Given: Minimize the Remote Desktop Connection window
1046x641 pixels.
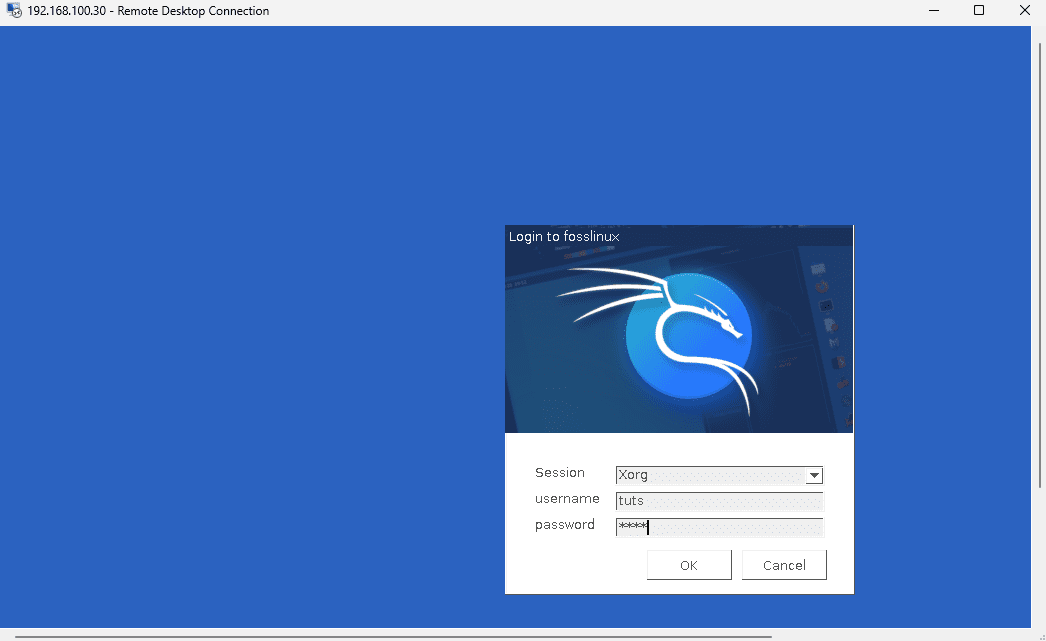Looking at the screenshot, I should tap(934, 11).
